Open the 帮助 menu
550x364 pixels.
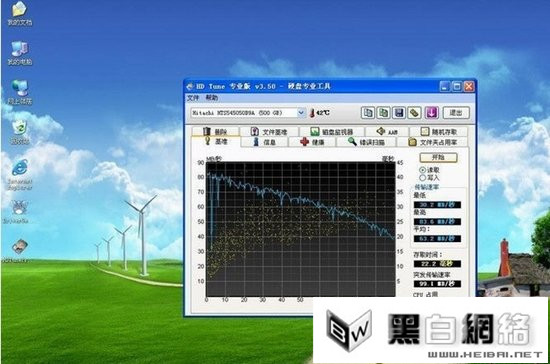click(212, 98)
